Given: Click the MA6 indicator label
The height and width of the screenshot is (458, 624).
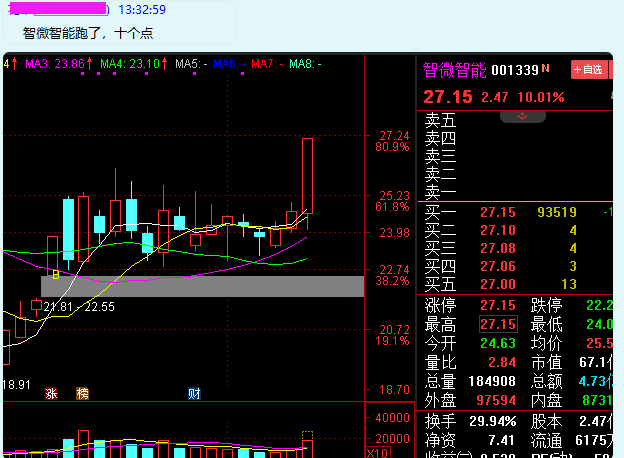Looking at the screenshot, I should [229, 64].
